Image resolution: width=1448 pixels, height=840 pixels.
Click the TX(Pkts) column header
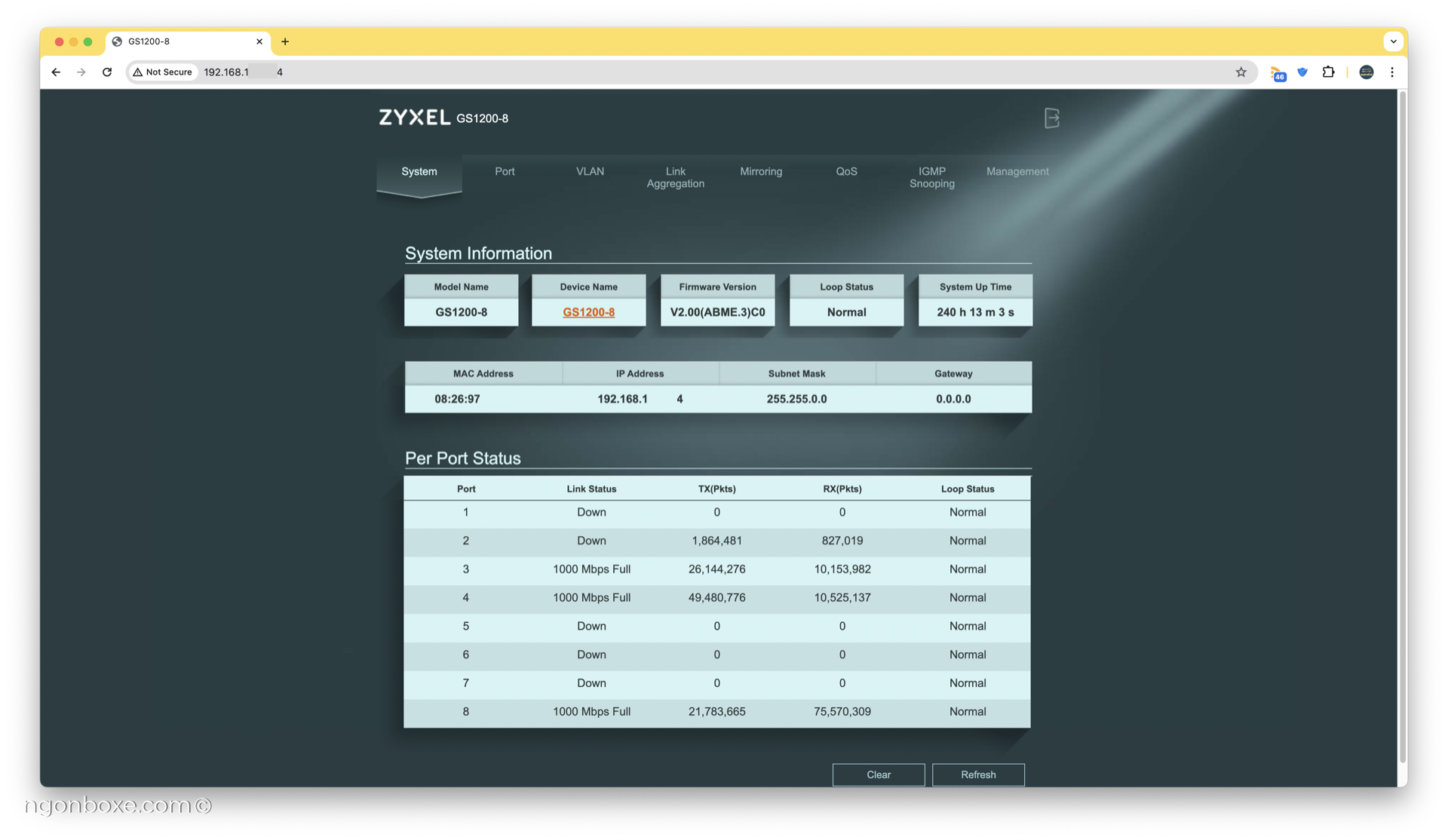[716, 489]
